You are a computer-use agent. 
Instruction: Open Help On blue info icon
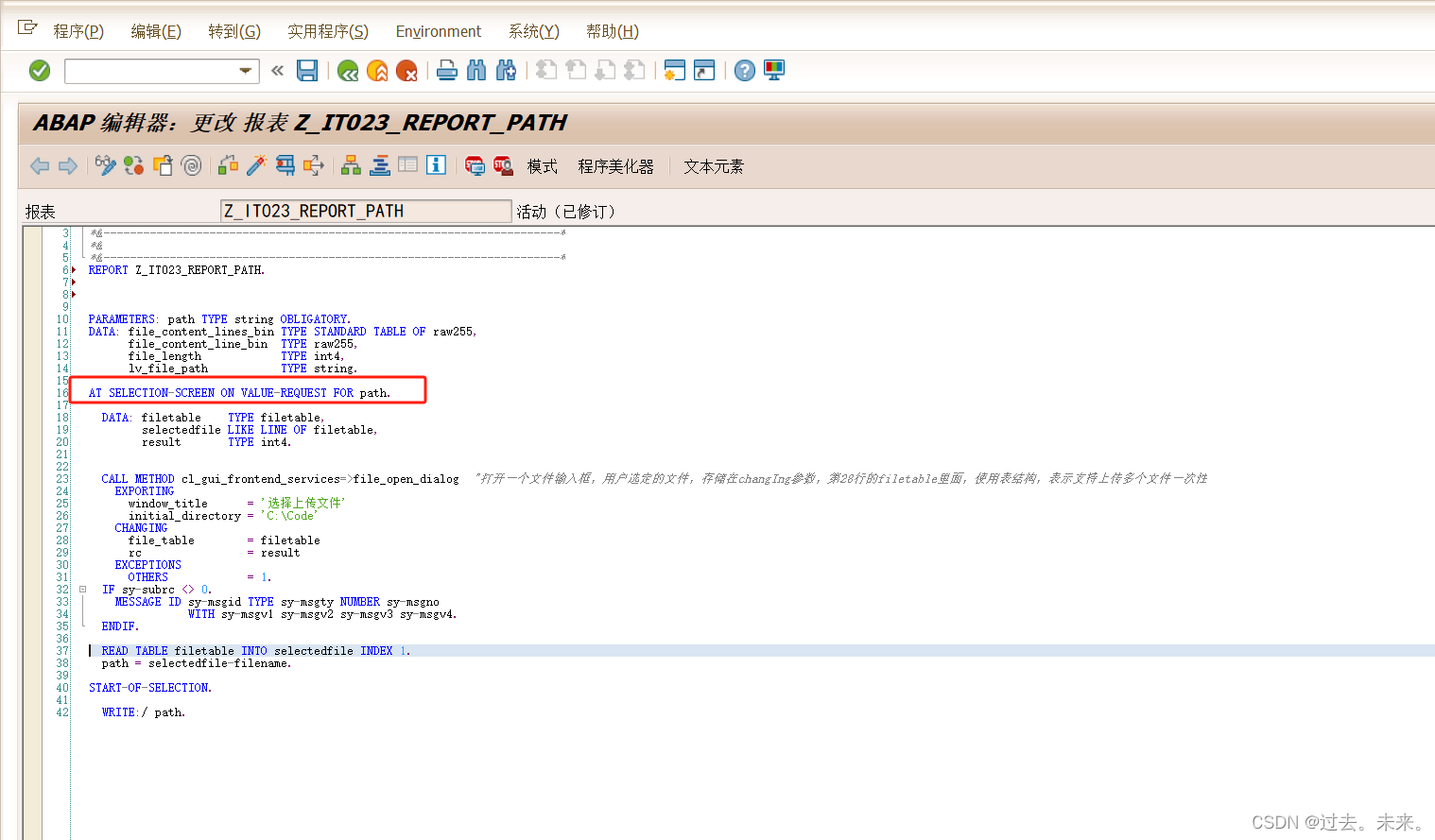click(x=437, y=166)
